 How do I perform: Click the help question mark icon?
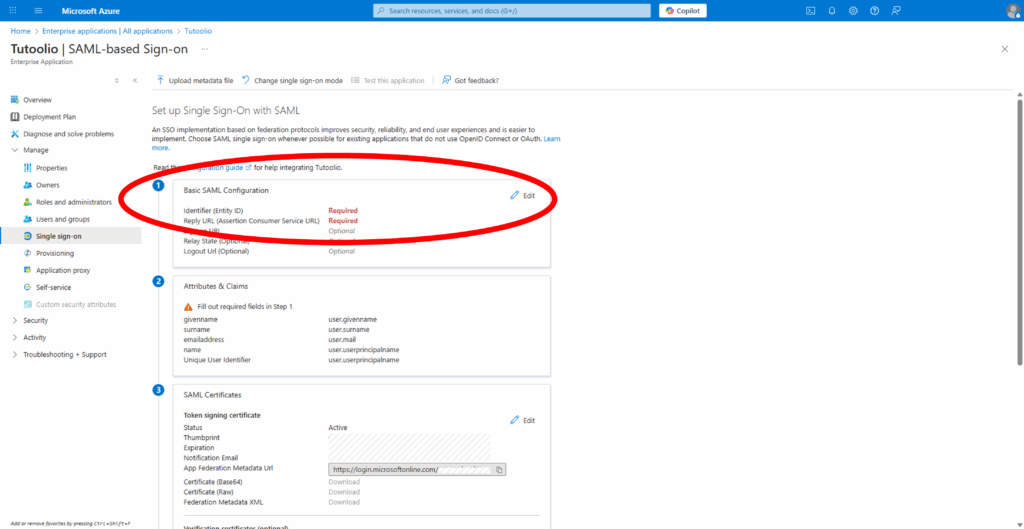pos(875,11)
